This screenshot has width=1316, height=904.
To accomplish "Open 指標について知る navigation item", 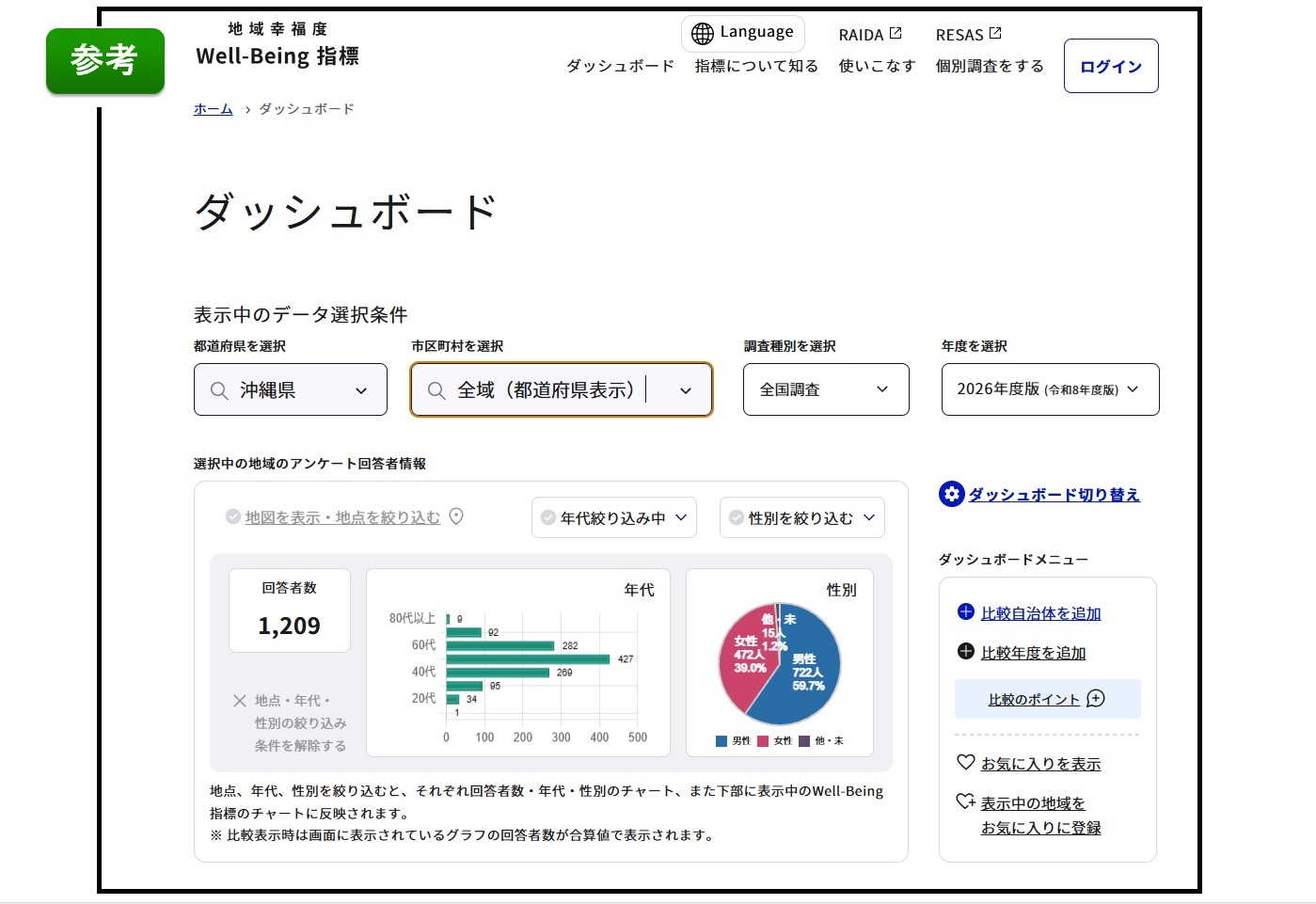I will click(756, 66).
